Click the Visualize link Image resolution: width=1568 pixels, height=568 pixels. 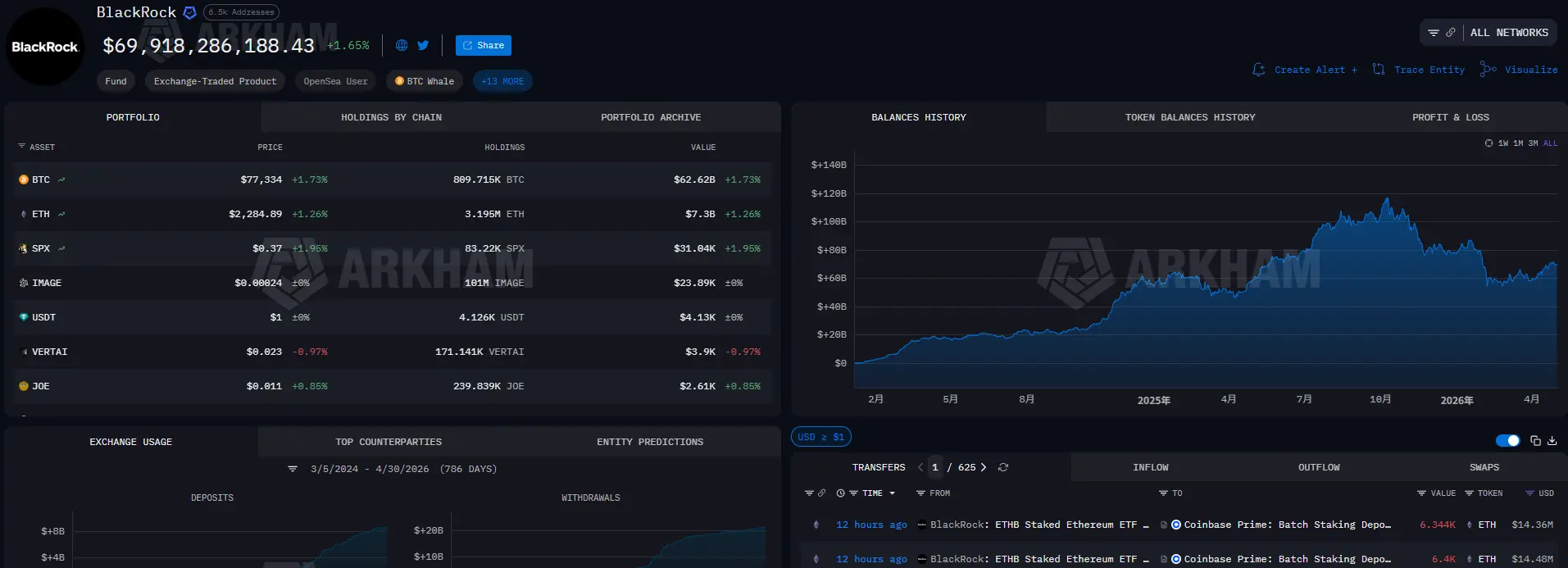pos(1531,70)
